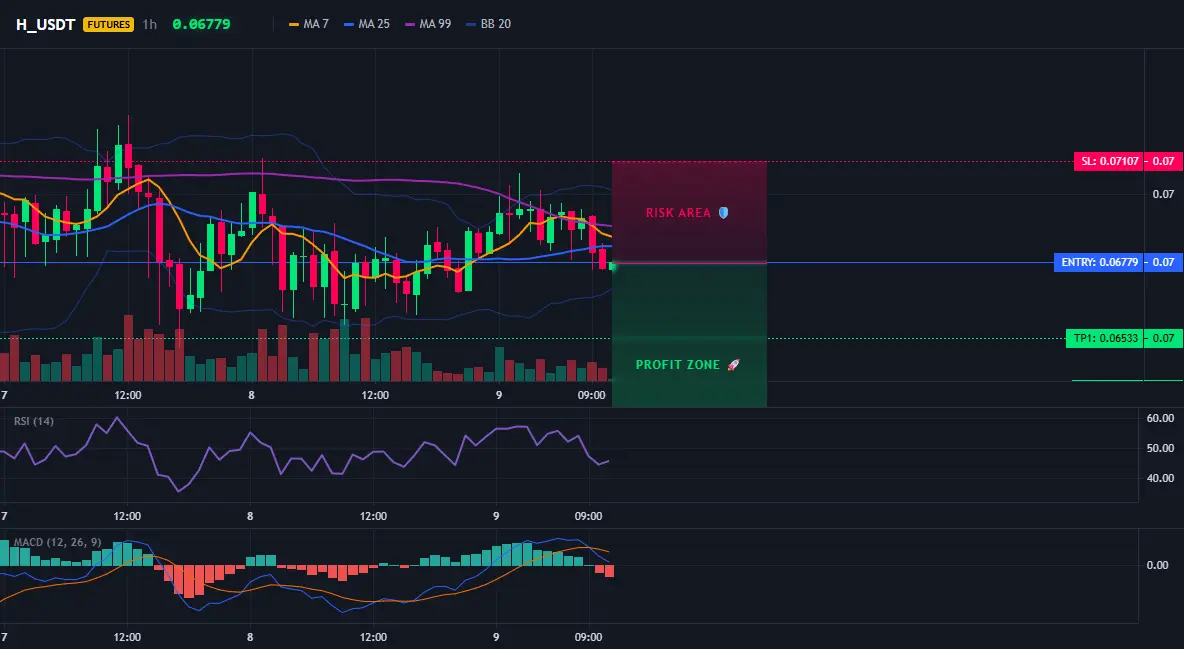This screenshot has width=1184, height=649.
Task: Click the MACD (12, 26, 9) indicator title
Action: (57, 542)
